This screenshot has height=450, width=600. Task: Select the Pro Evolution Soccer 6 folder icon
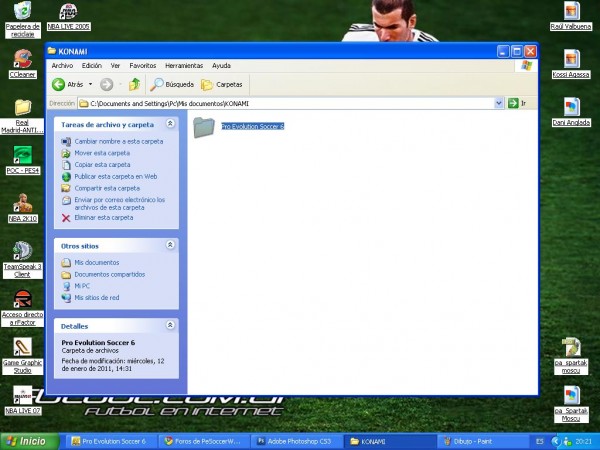(204, 127)
